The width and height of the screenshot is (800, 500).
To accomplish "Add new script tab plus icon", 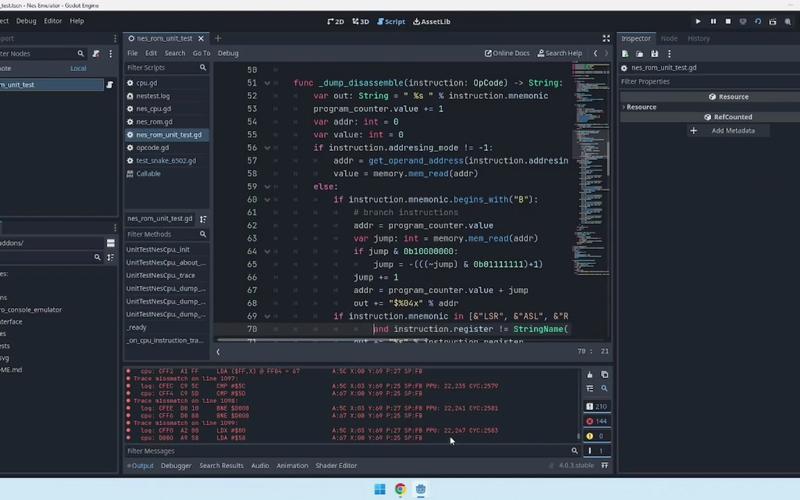I will [x=218, y=38].
